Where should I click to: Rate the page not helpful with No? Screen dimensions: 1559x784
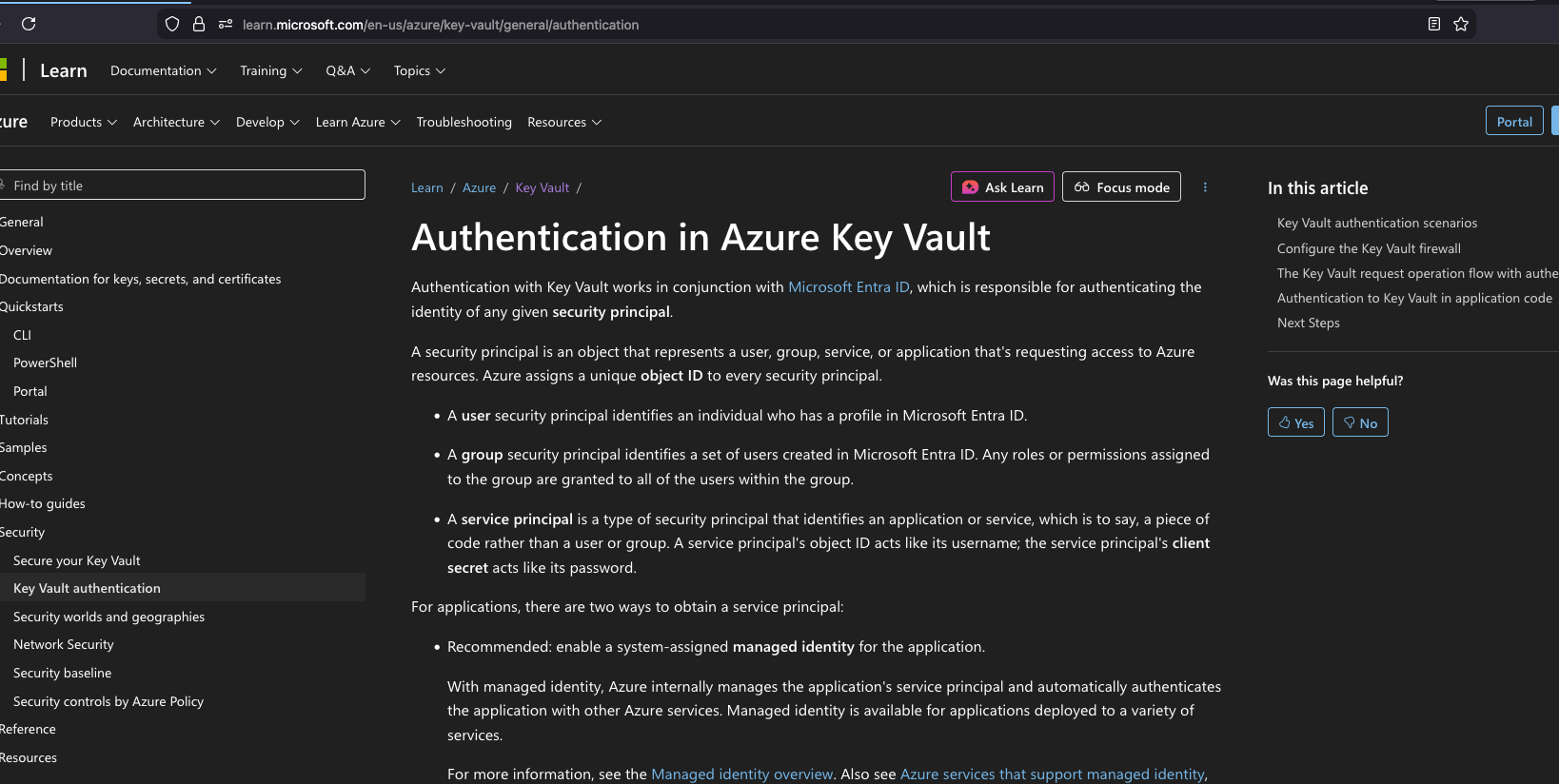point(1360,422)
